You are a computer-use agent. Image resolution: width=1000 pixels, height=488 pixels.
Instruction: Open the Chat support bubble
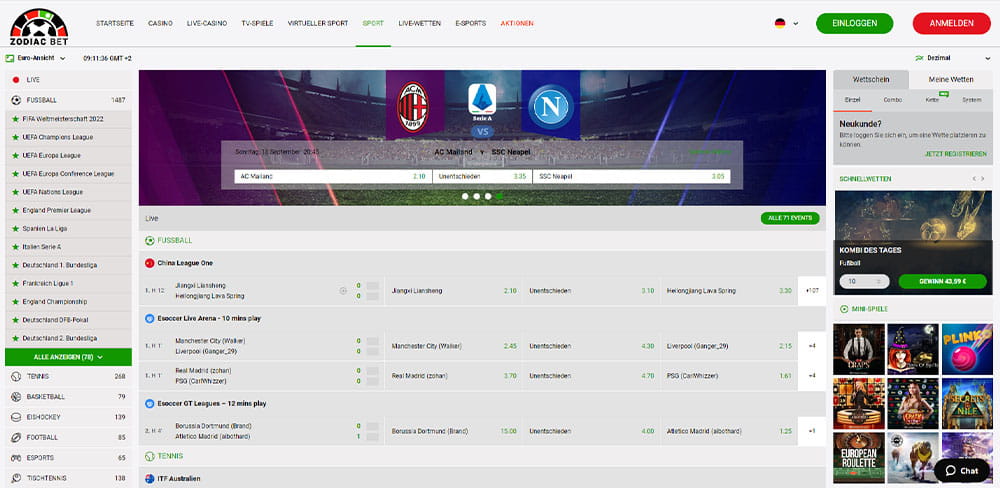point(962,471)
